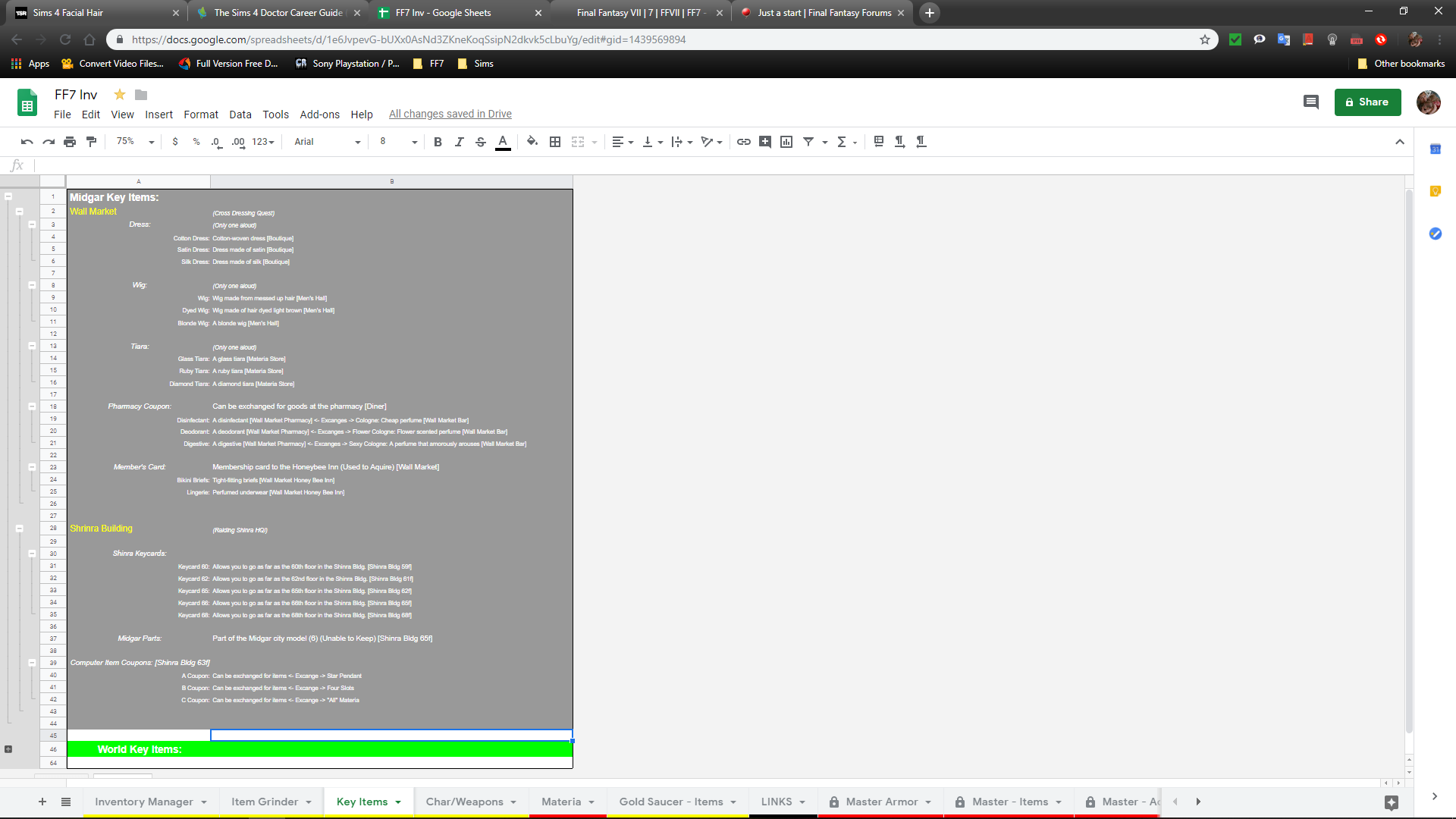Open the Data menu
Image resolution: width=1456 pixels, height=819 pixels.
click(240, 115)
